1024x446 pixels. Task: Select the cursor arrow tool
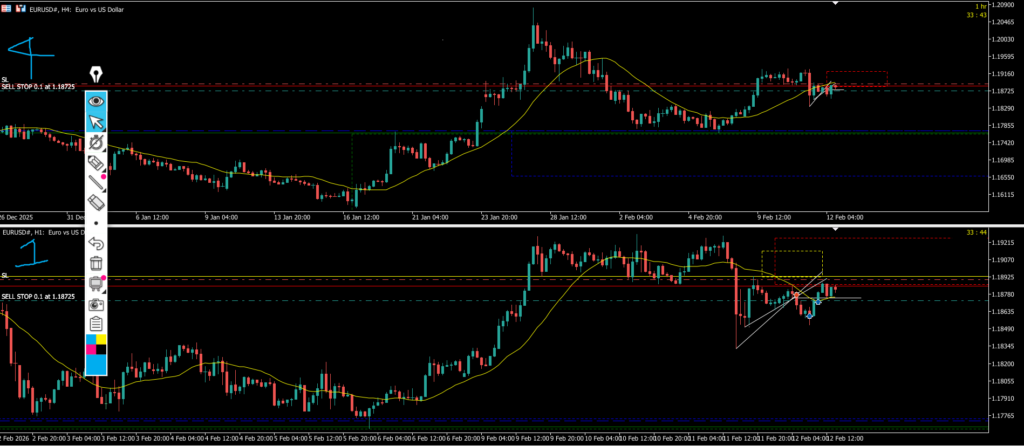click(x=96, y=122)
